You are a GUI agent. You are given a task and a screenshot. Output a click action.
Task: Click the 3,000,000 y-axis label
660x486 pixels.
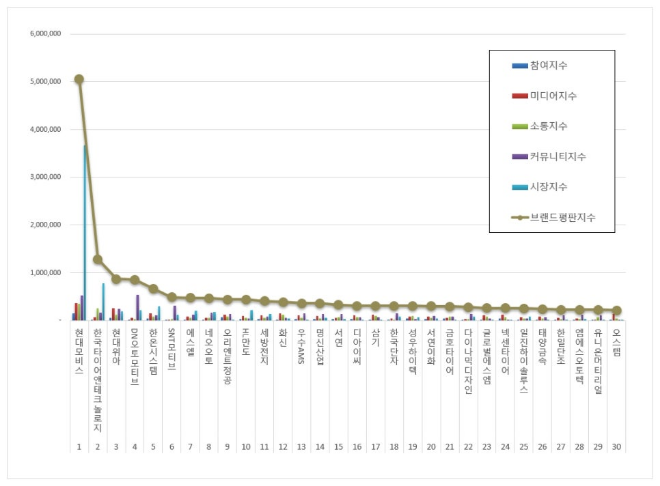coord(47,177)
